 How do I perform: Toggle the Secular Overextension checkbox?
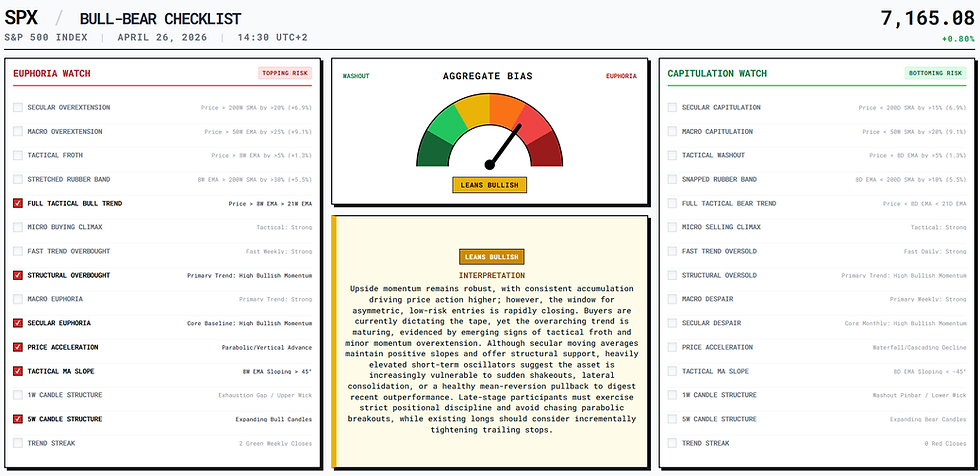click(x=18, y=107)
